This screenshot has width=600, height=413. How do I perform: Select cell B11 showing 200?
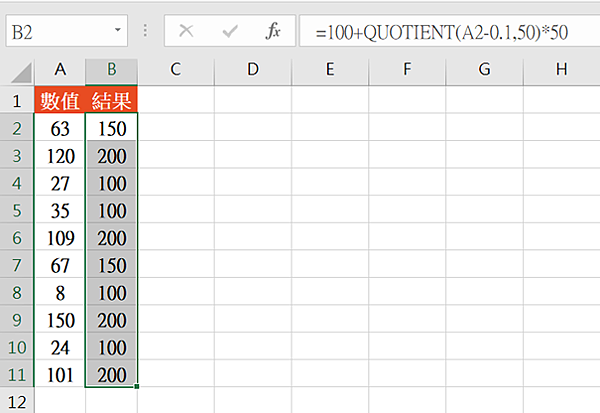click(x=111, y=374)
